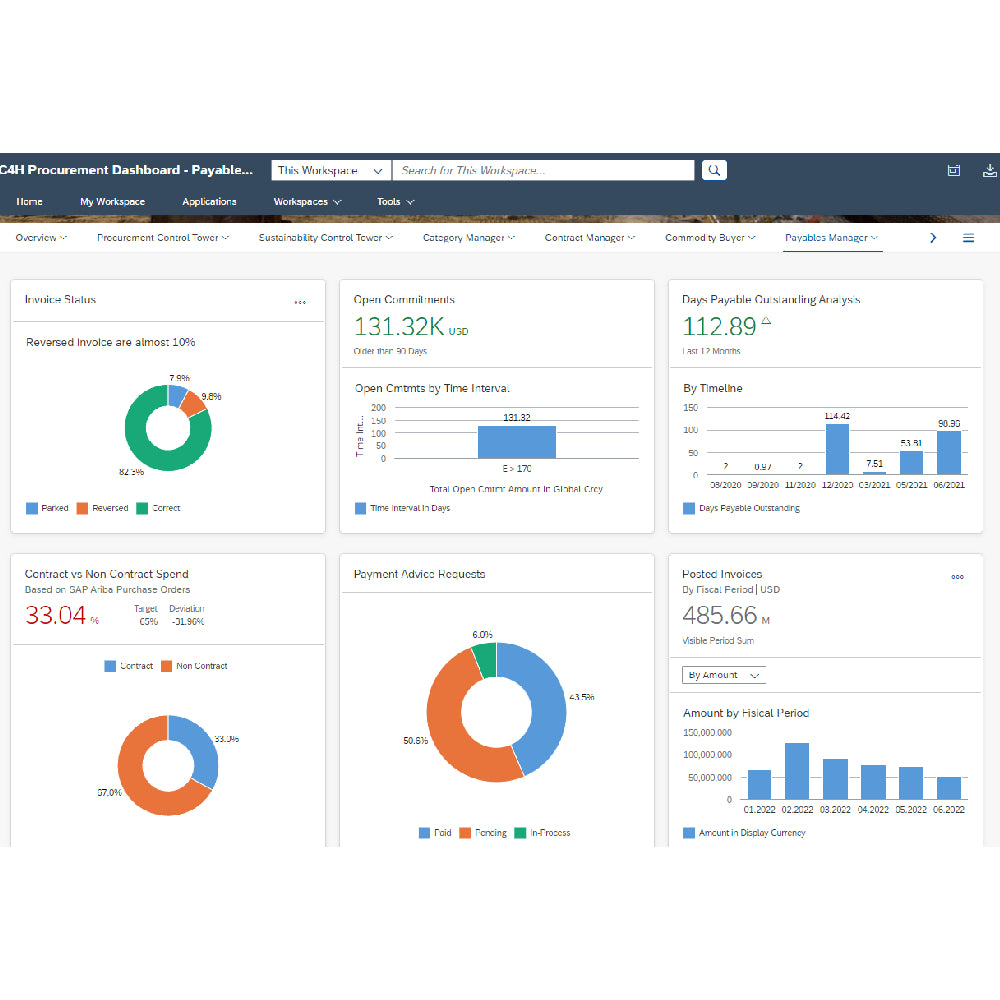
Task: Expand the Tools menu
Action: pyautogui.click(x=395, y=202)
